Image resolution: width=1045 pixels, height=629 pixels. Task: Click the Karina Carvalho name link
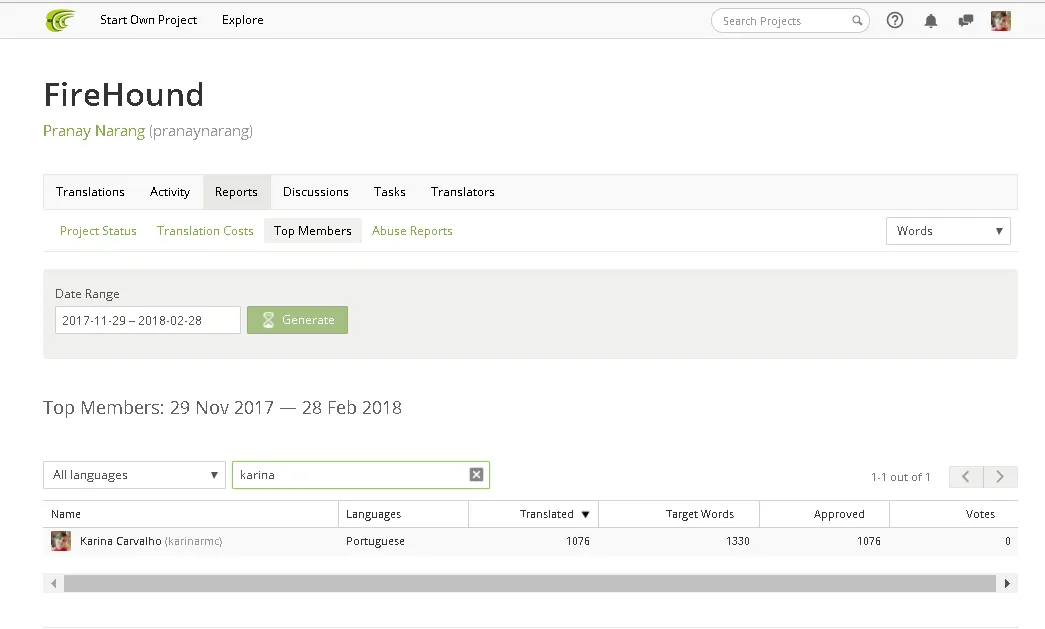[121, 541]
